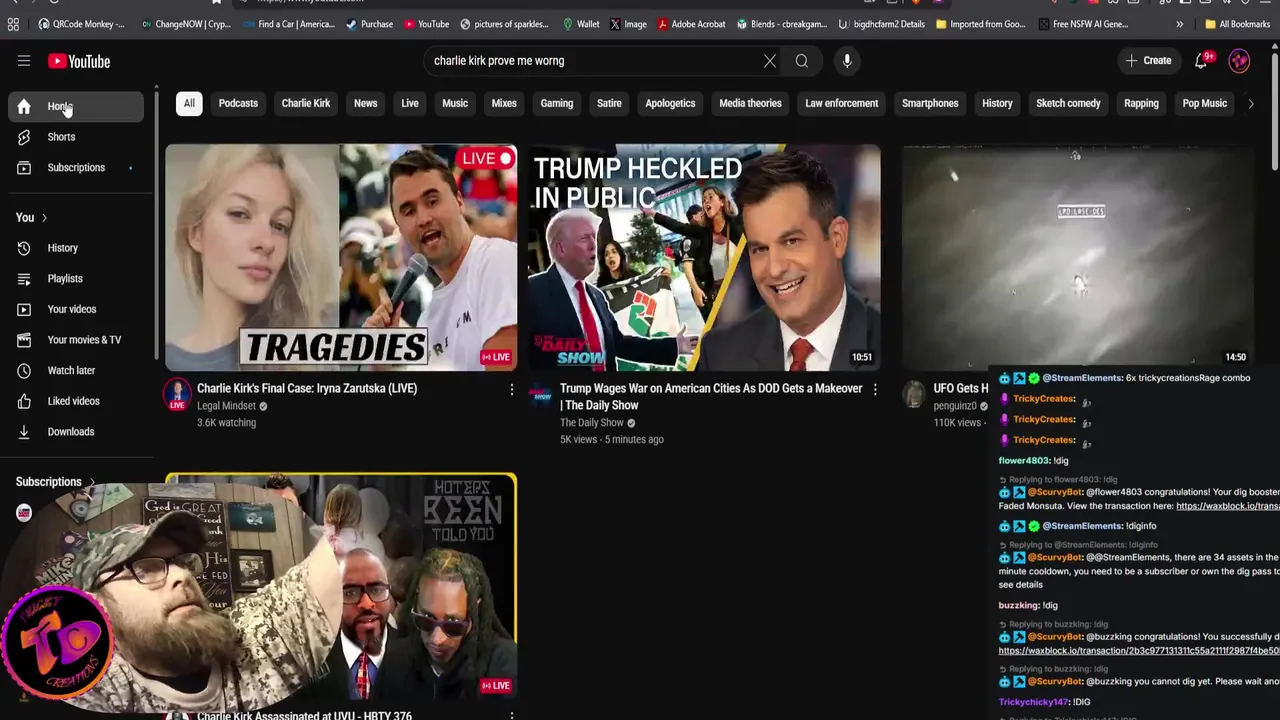Click the page vertical scrollbar
The image size is (1280, 720).
tap(1275, 110)
